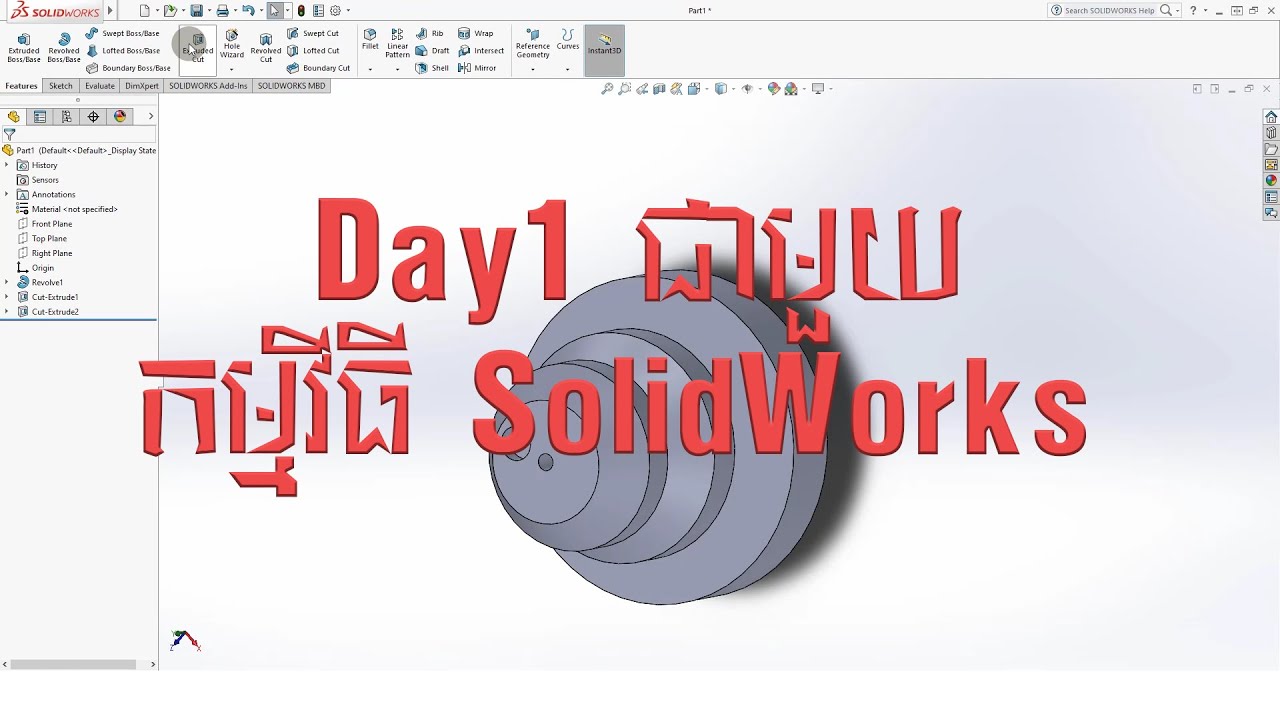Expand the Cut-Extrude2 feature
Viewport: 1280px width, 720px height.
[7, 312]
